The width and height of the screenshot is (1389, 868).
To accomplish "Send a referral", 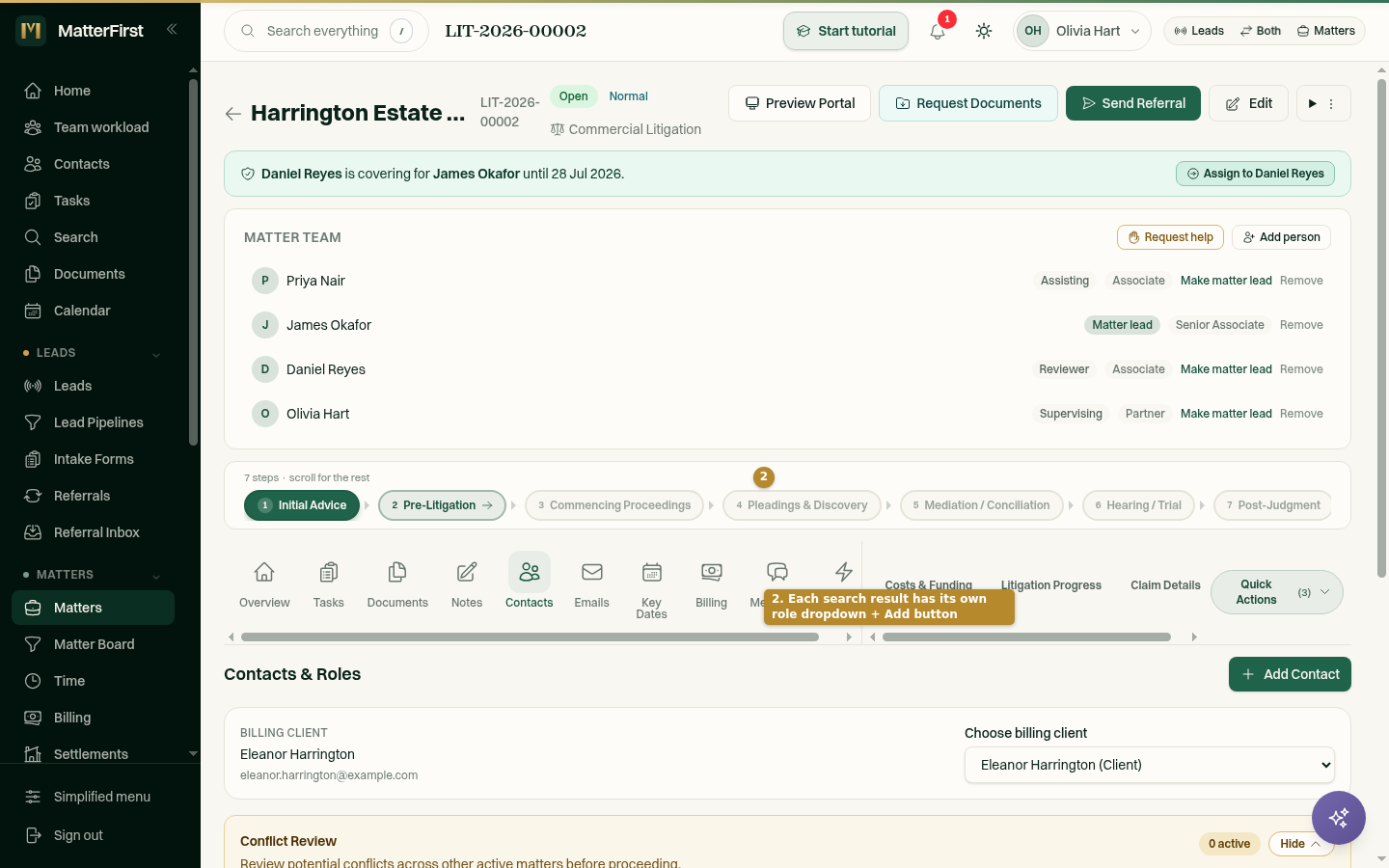I will pos(1133,103).
